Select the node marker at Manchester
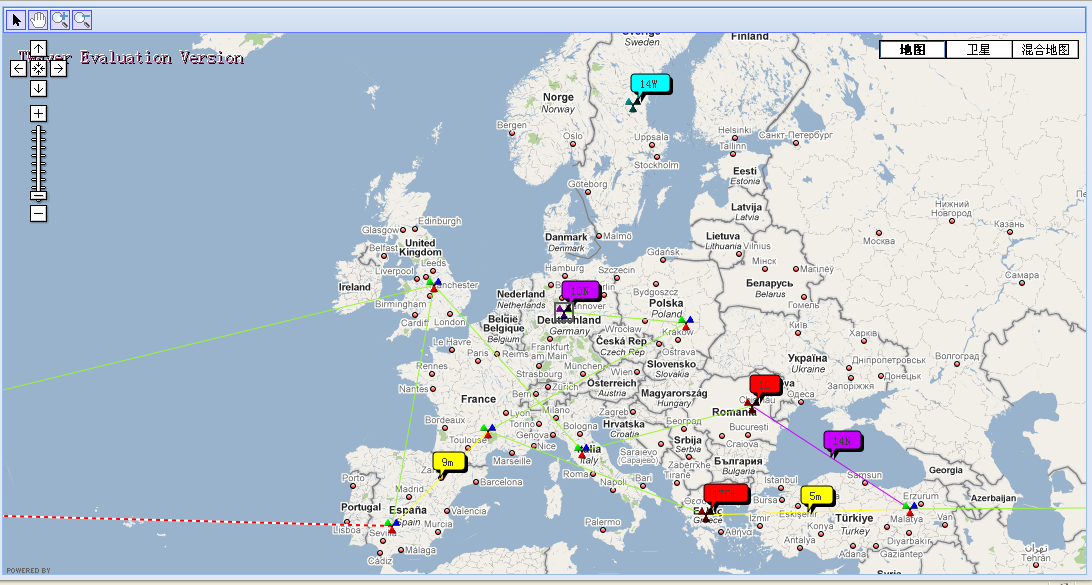Viewport: 1092px width, 585px height. (x=433, y=284)
